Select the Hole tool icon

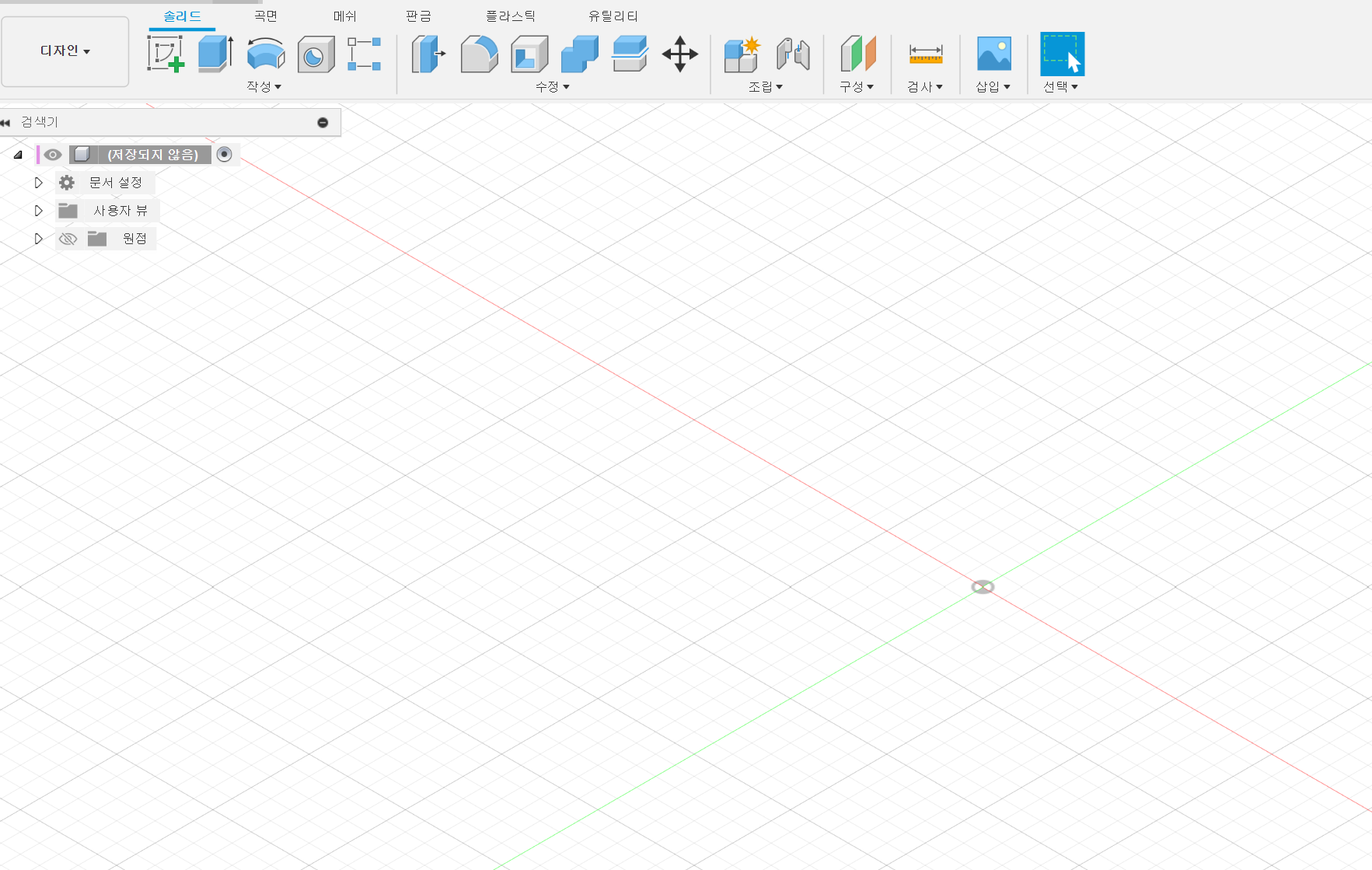[316, 54]
